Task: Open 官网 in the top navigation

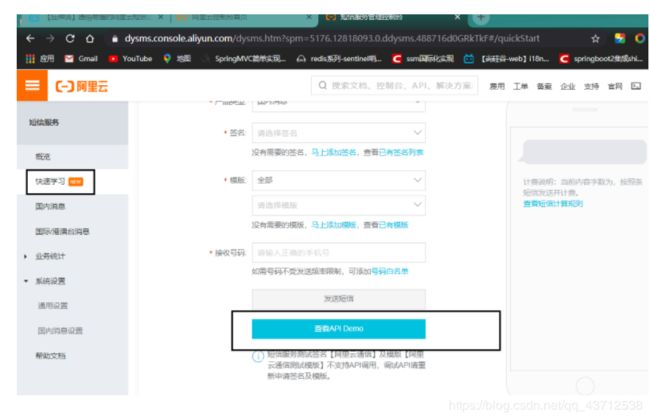Action: pos(615,86)
